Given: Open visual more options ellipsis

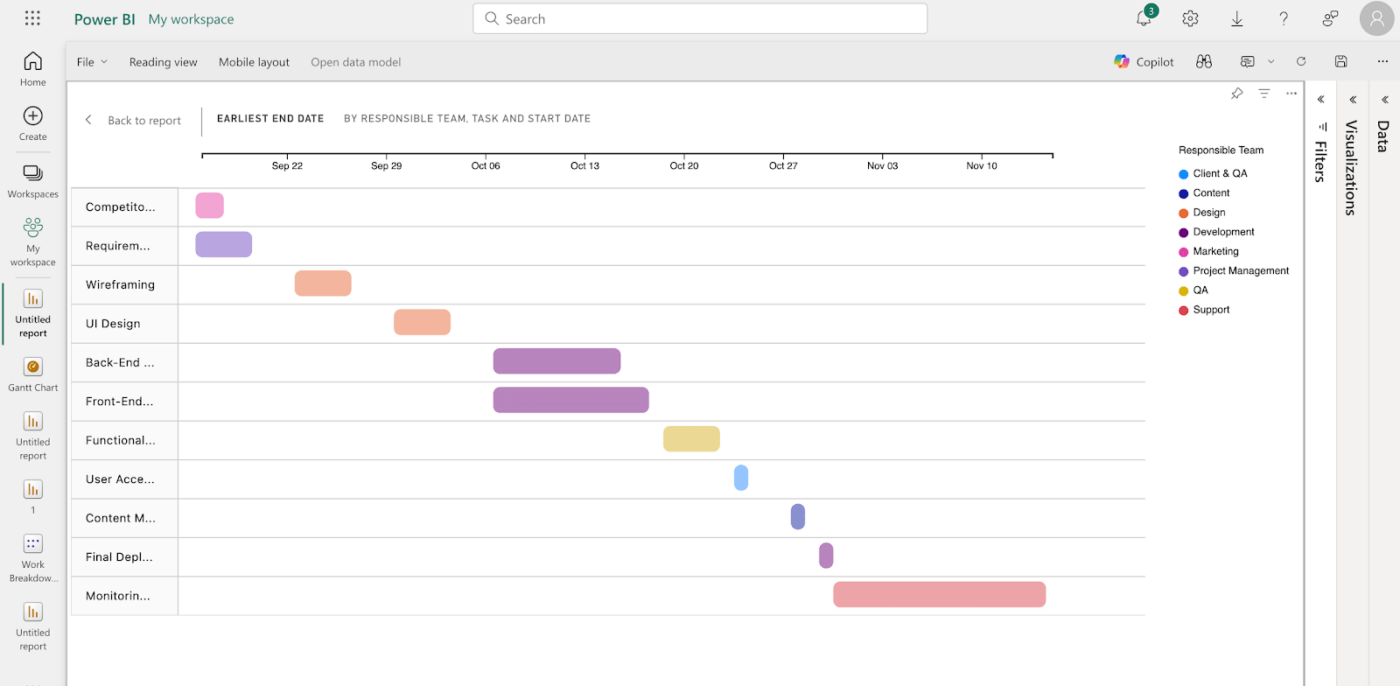Looking at the screenshot, I should 1291,94.
